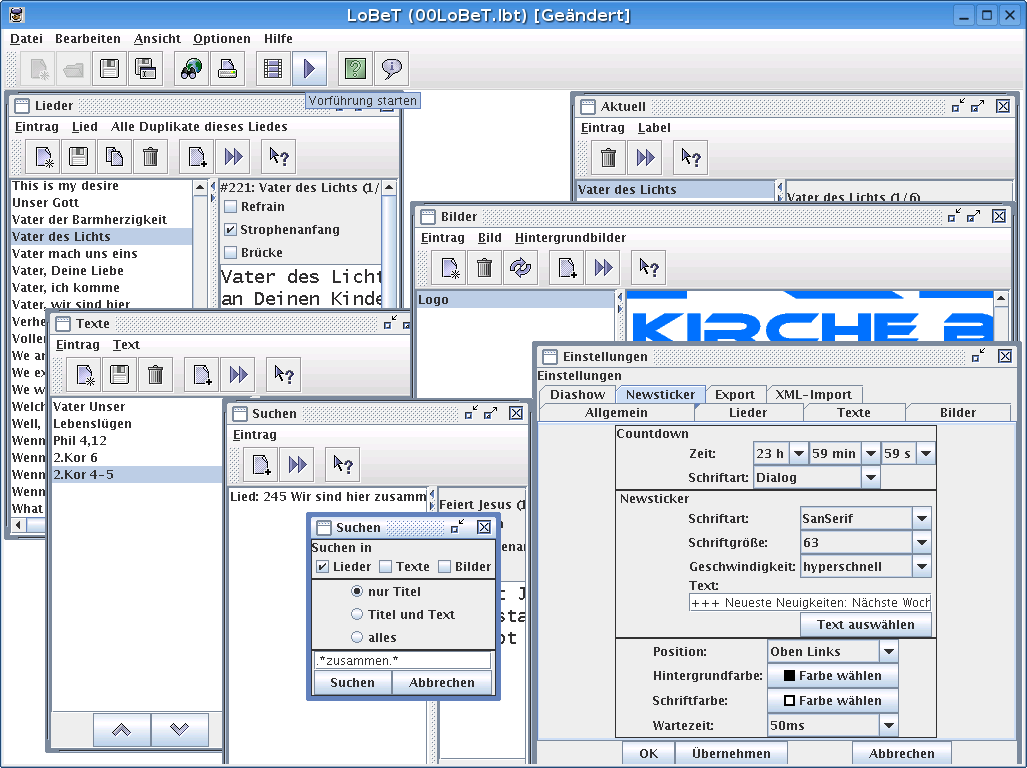
Task: Check the Texte checkbox in Suchen dialog
Action: pyautogui.click(x=386, y=567)
